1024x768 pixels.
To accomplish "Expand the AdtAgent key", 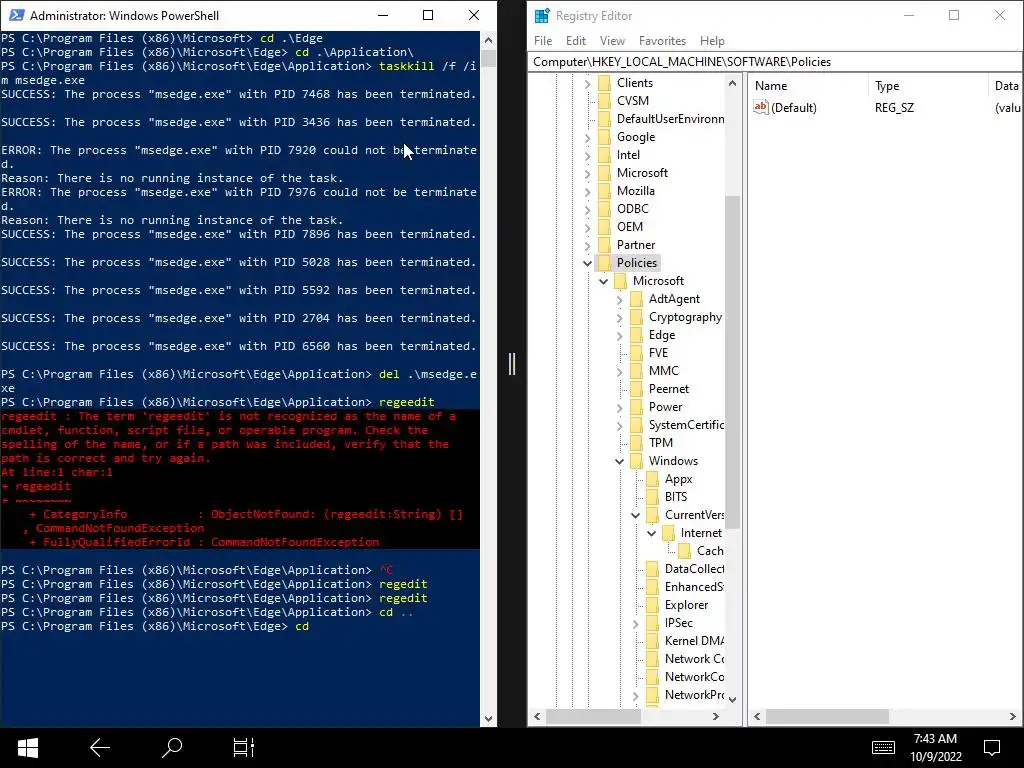I will [x=619, y=299].
